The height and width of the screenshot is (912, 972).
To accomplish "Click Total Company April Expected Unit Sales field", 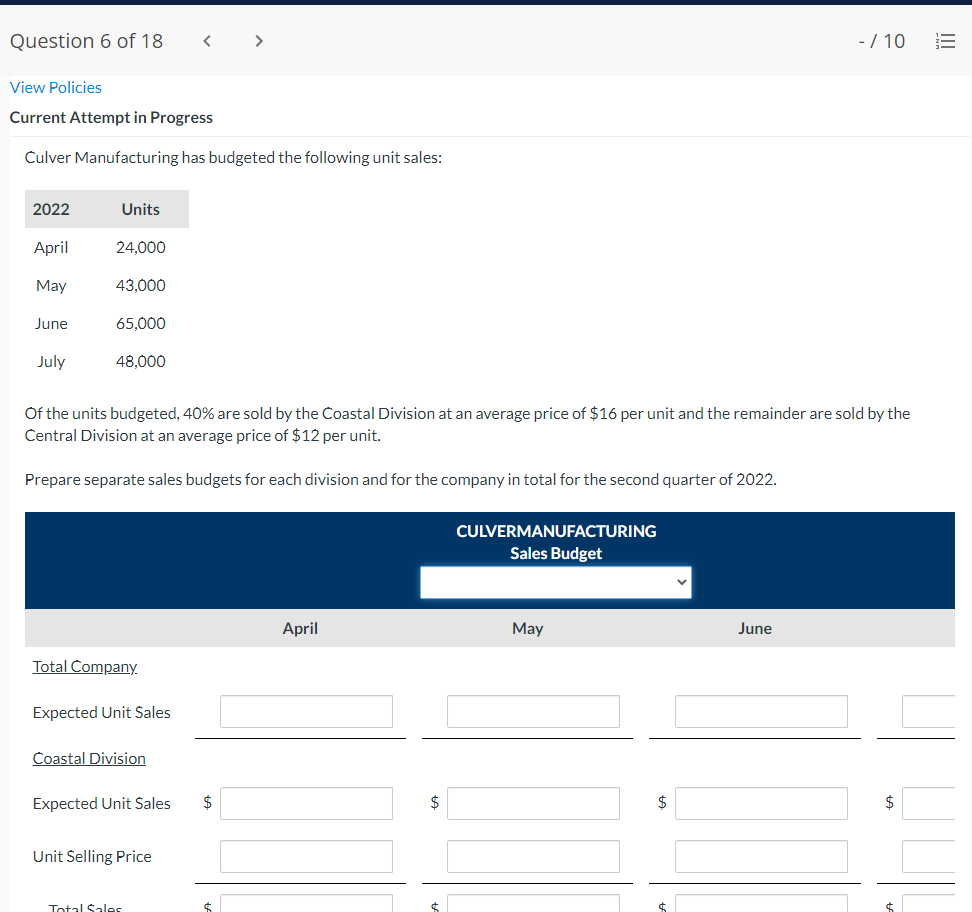I will click(306, 711).
